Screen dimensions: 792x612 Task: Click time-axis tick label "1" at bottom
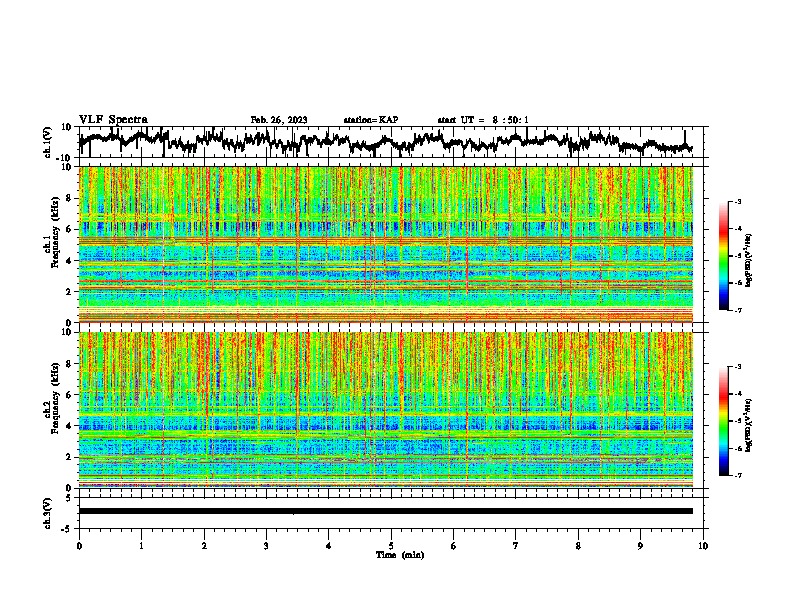tap(141, 546)
